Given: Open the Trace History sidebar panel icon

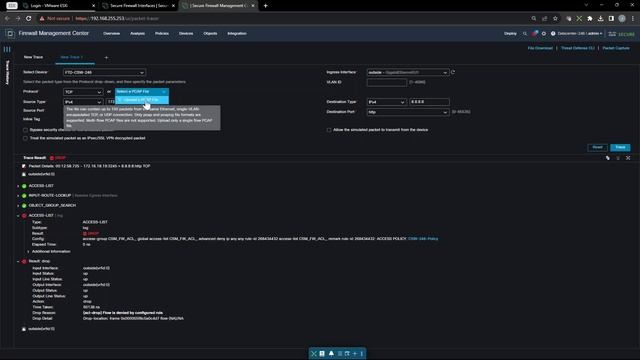Looking at the screenshot, I should pos(7,49).
